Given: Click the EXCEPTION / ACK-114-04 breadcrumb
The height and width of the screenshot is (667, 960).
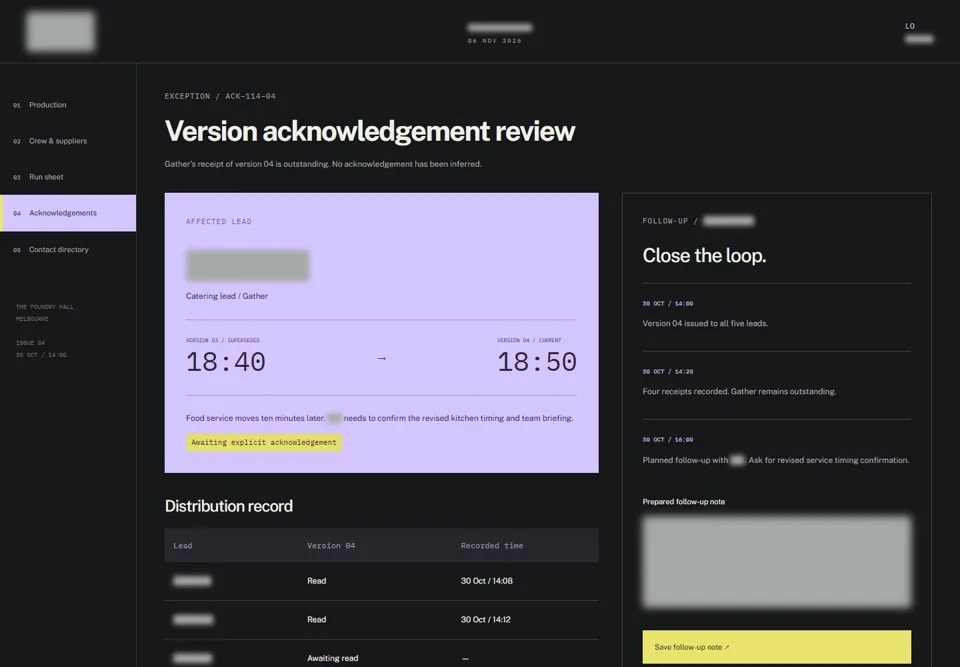Looking at the screenshot, I should click(x=220, y=96).
